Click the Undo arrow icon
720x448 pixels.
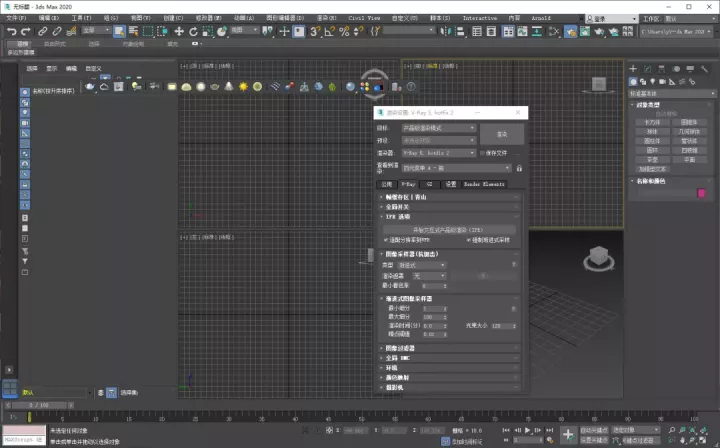click(11, 31)
